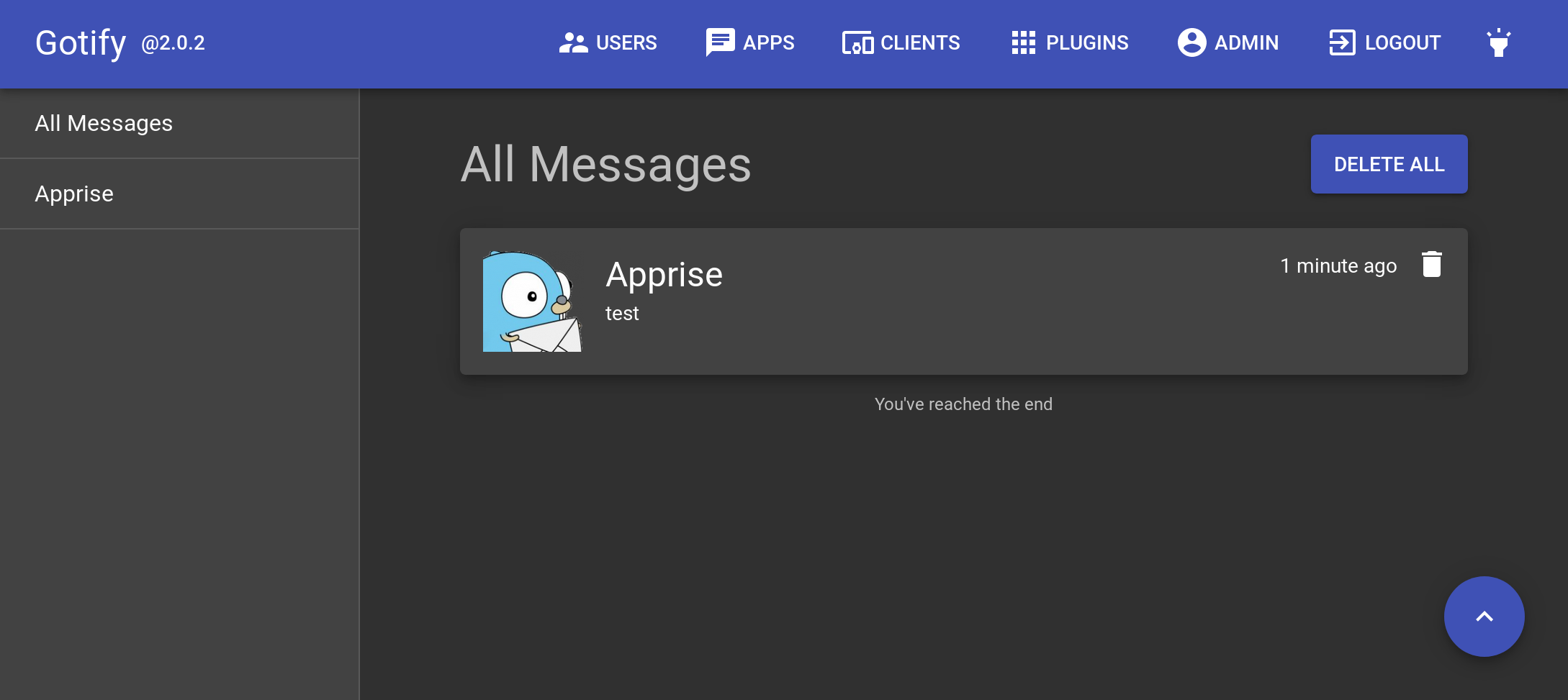
Task: Click the scroll-to-top arrow button
Action: click(x=1484, y=616)
